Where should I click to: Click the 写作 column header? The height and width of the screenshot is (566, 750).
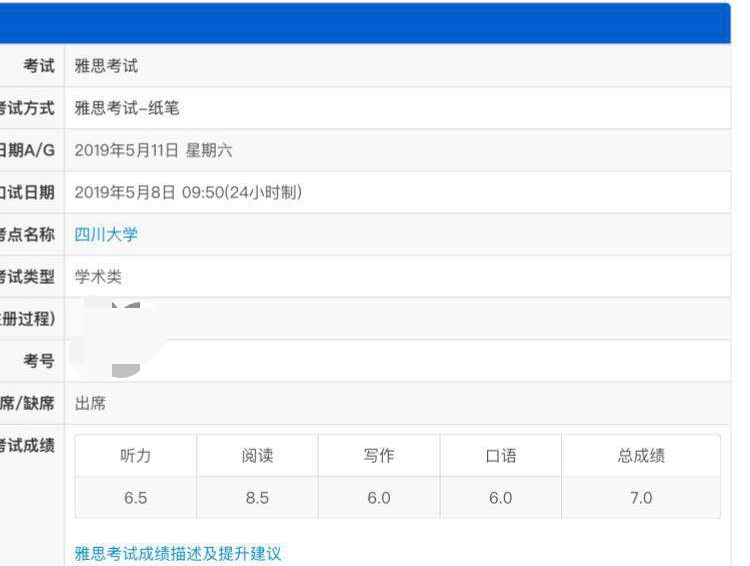[379, 456]
